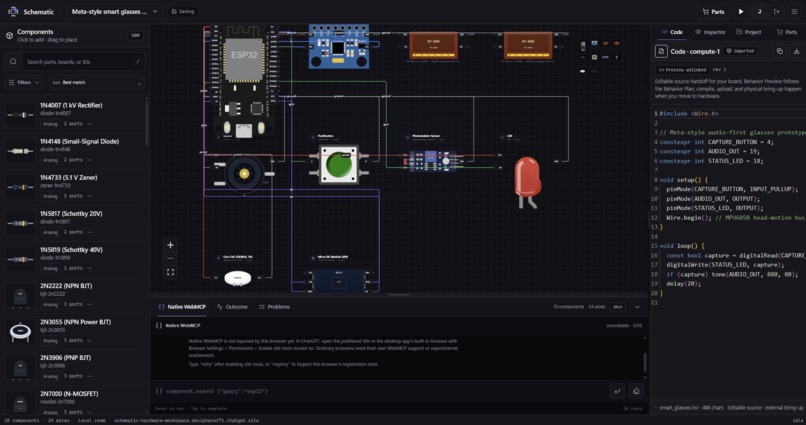Select the photoresistor sensor module on canvas

433,161
